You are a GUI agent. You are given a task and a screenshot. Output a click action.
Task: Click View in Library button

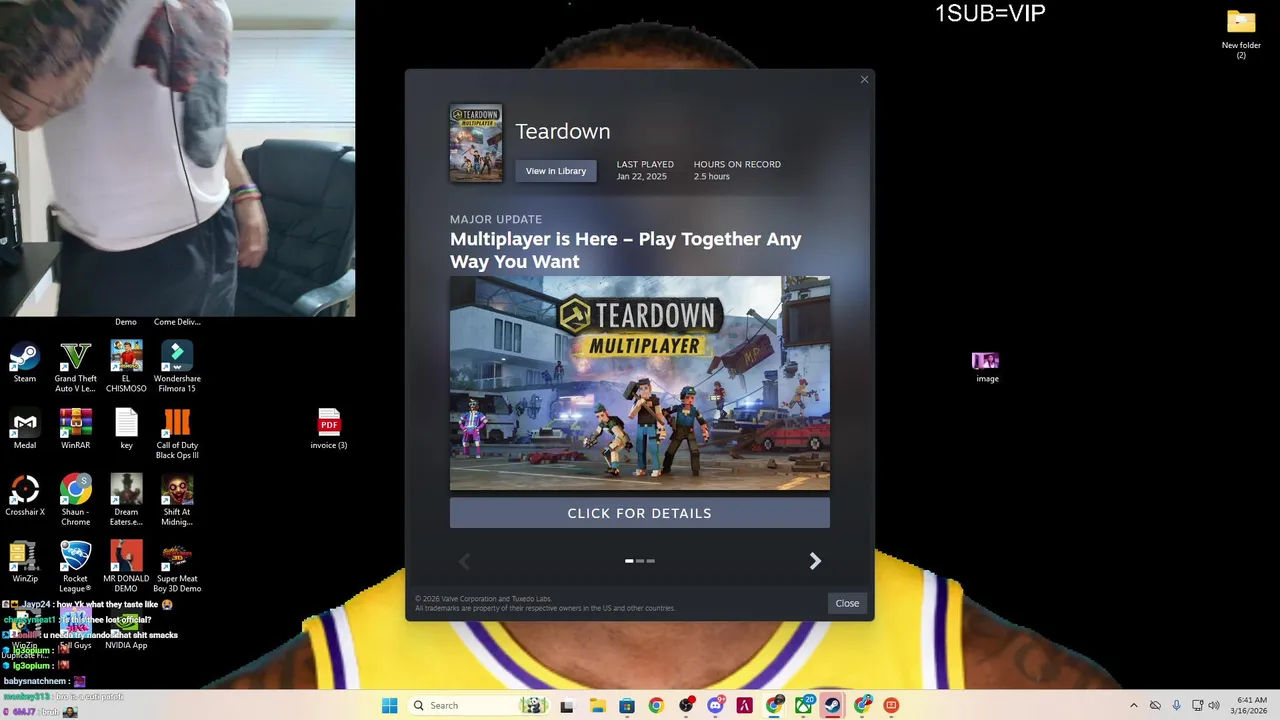(x=556, y=171)
